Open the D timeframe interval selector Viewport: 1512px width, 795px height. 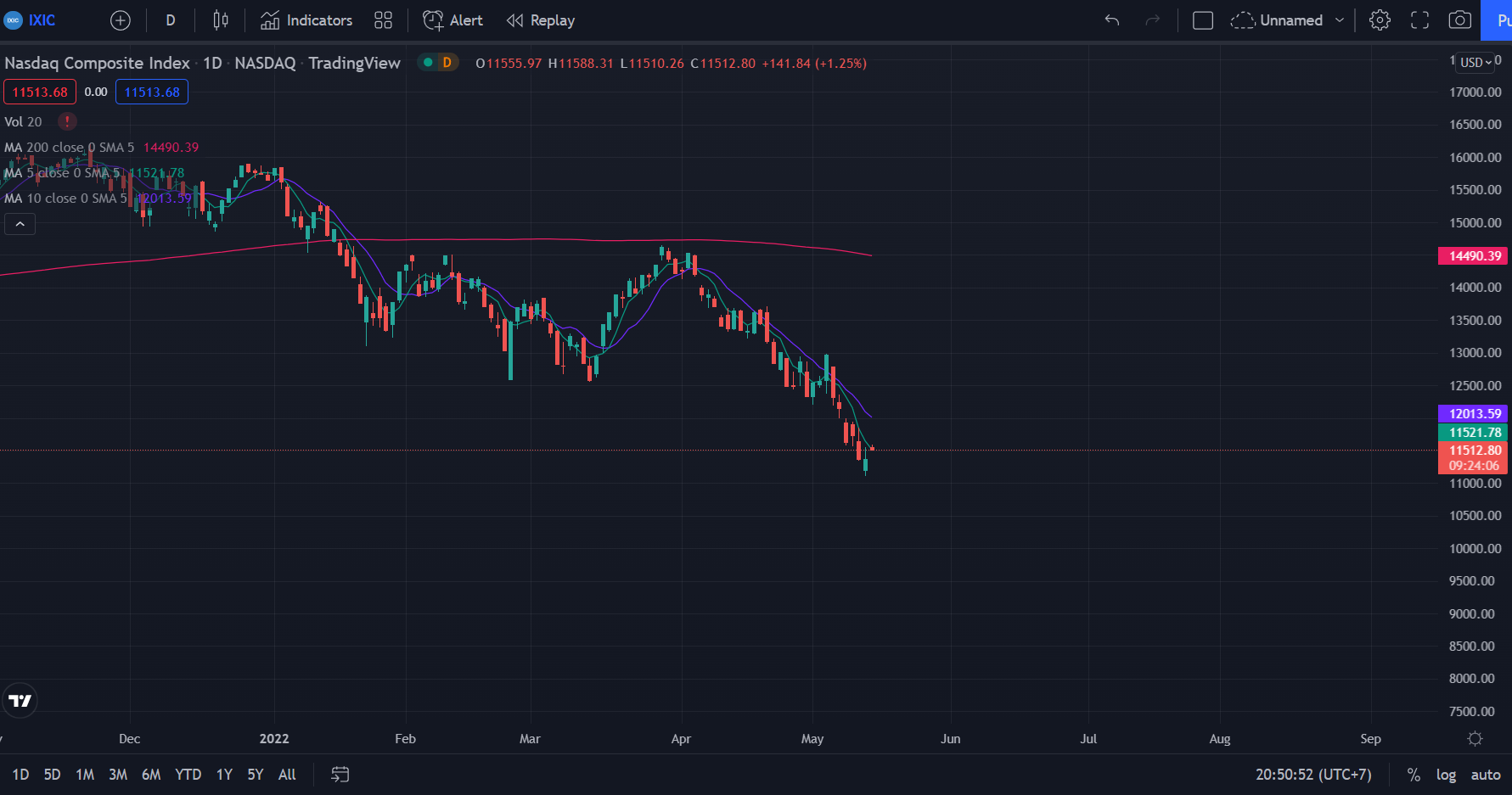tap(171, 20)
